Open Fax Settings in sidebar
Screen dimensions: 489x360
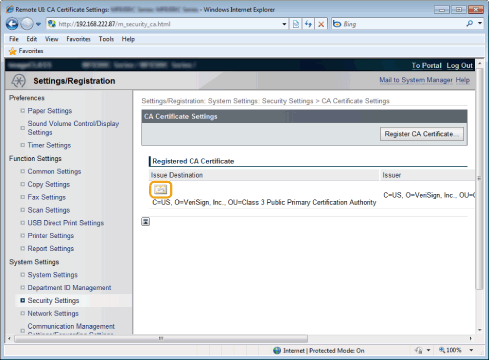pyautogui.click(x=47, y=197)
